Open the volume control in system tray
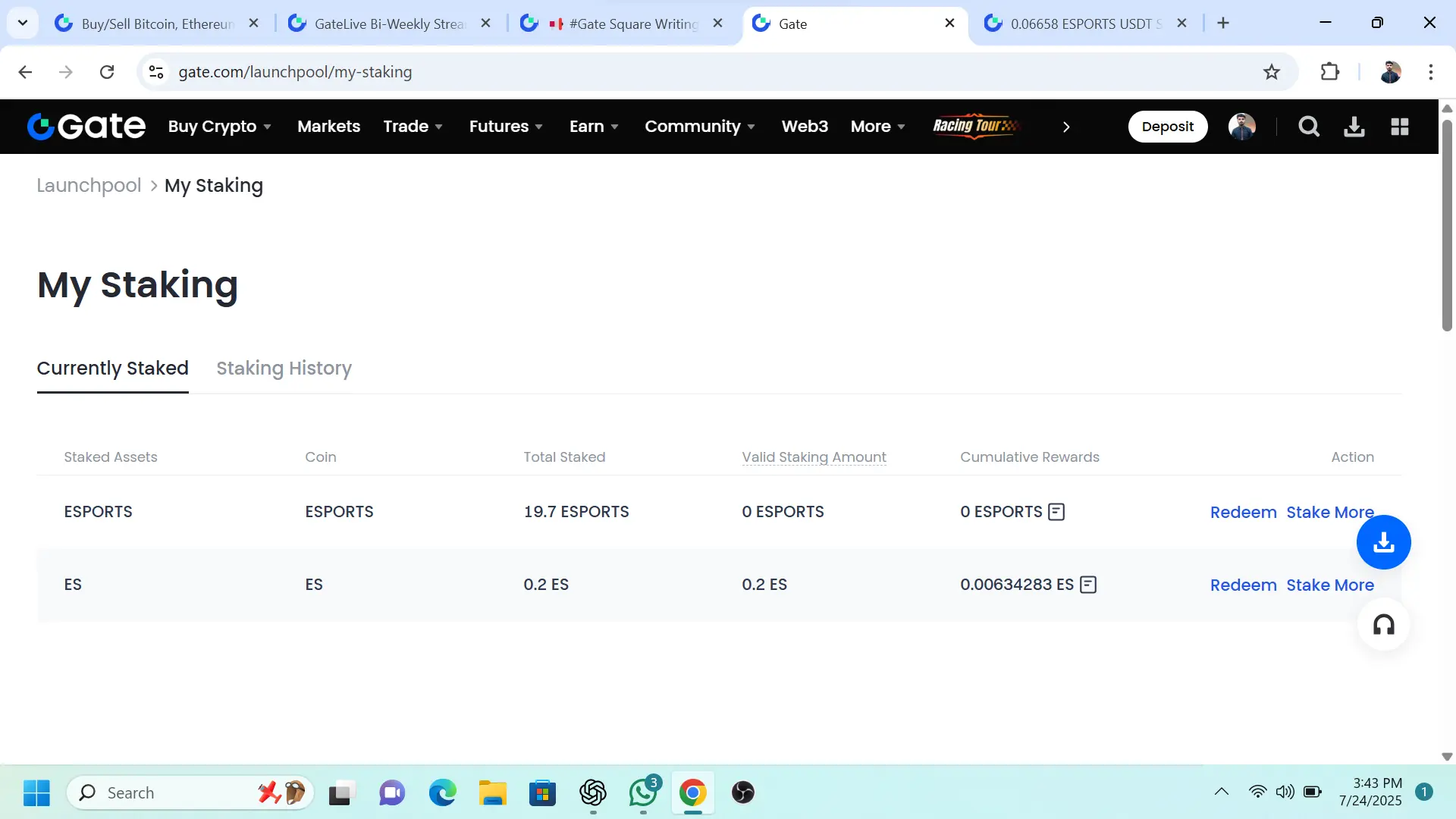This screenshot has height=819, width=1456. pos(1285,792)
